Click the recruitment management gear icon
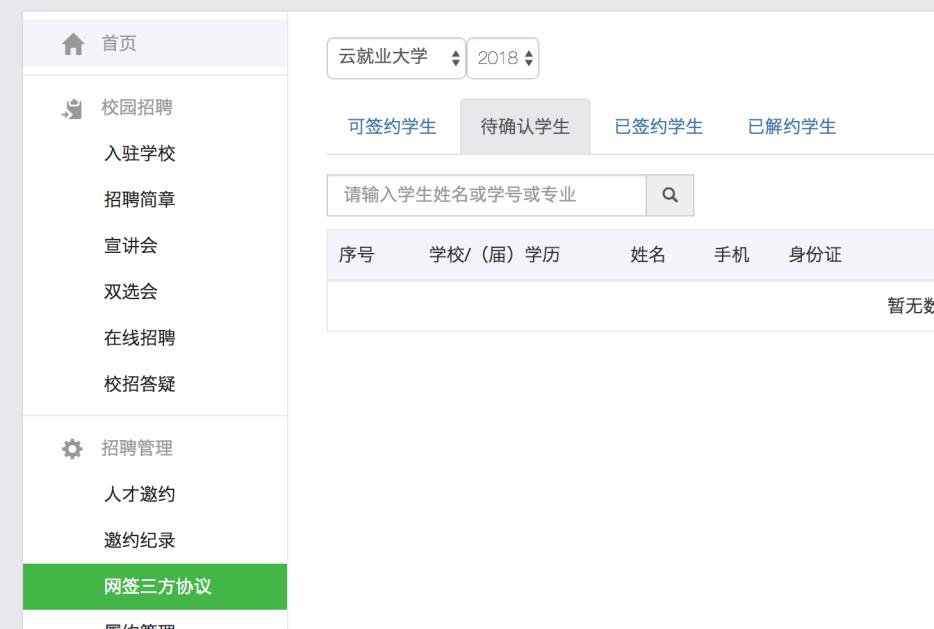This screenshot has width=934, height=629. point(73,449)
